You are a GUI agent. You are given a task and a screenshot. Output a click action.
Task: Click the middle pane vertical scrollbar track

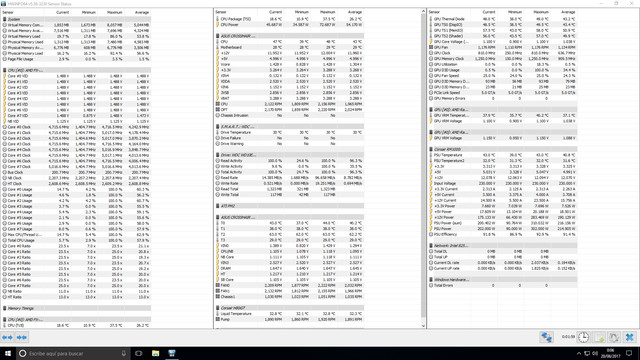[423, 169]
